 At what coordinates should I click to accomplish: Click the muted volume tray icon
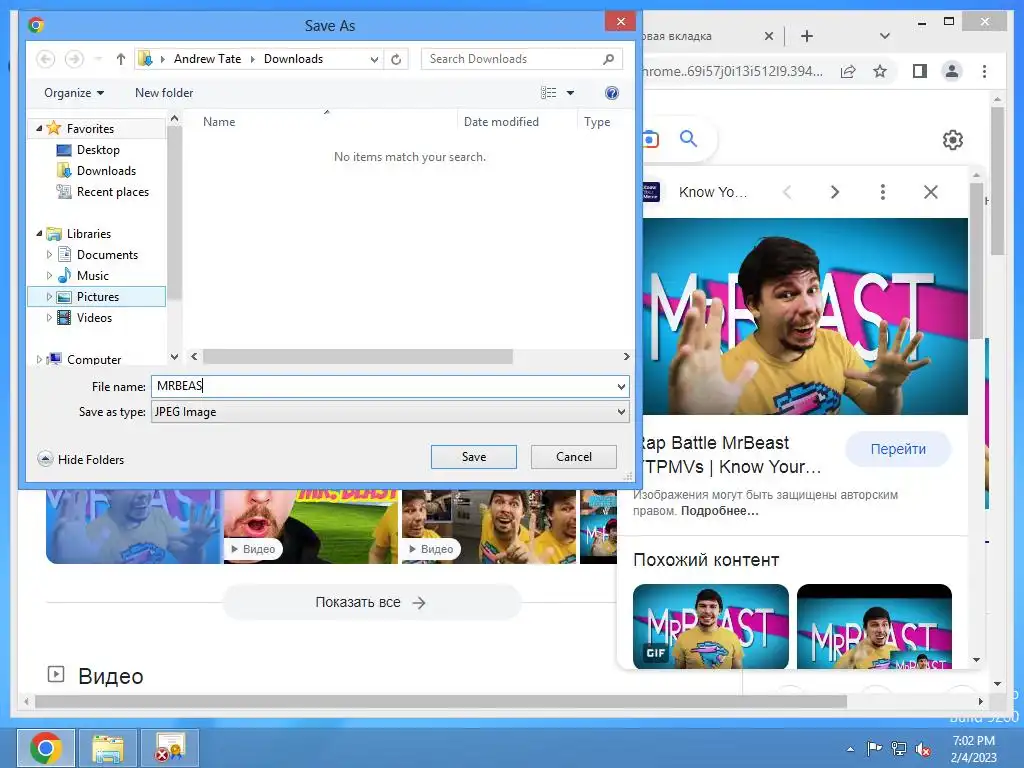(x=923, y=749)
